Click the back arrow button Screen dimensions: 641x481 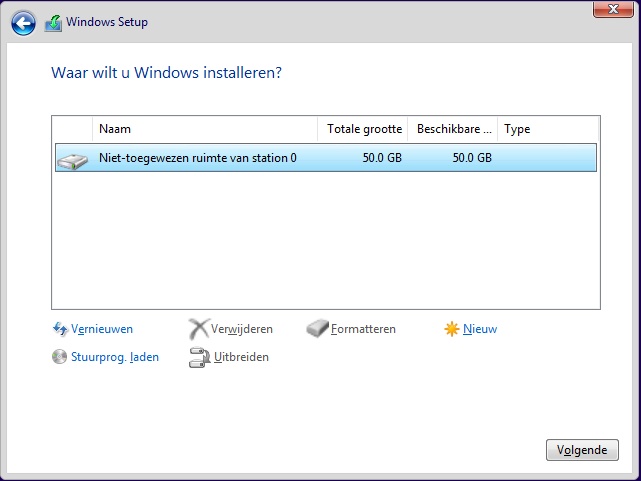[23, 22]
